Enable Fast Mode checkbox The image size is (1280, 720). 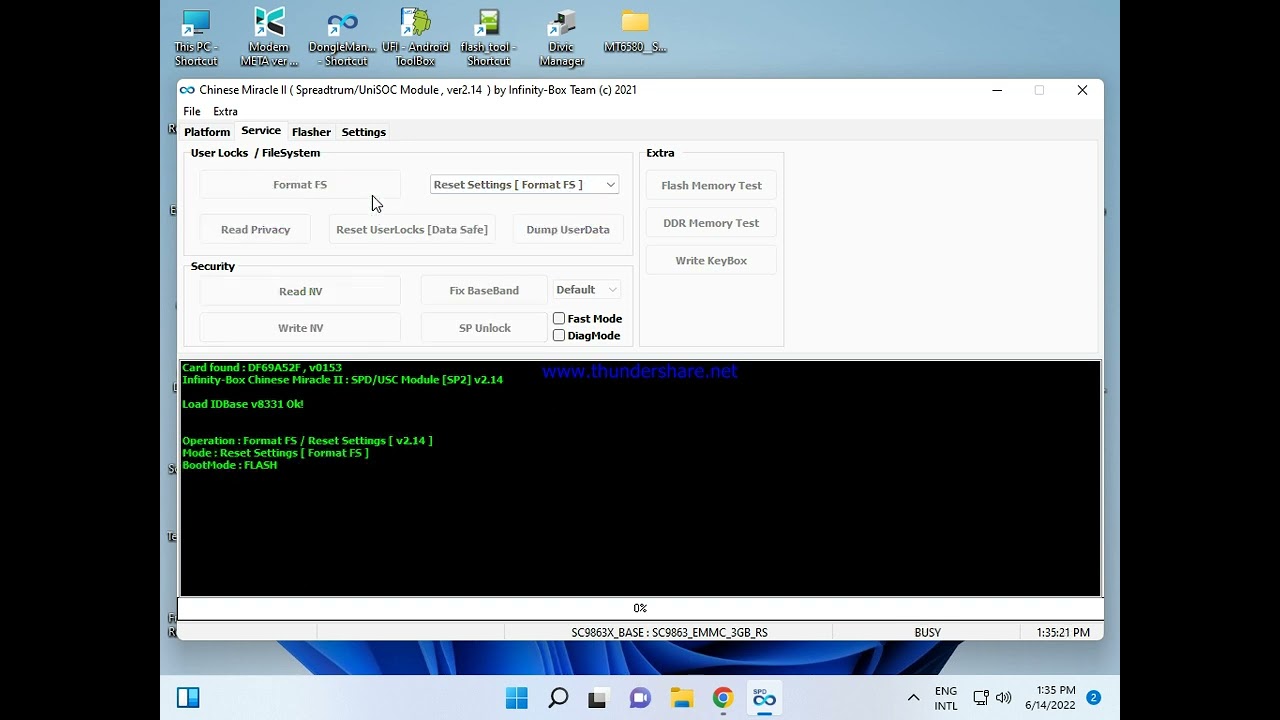[x=559, y=318]
